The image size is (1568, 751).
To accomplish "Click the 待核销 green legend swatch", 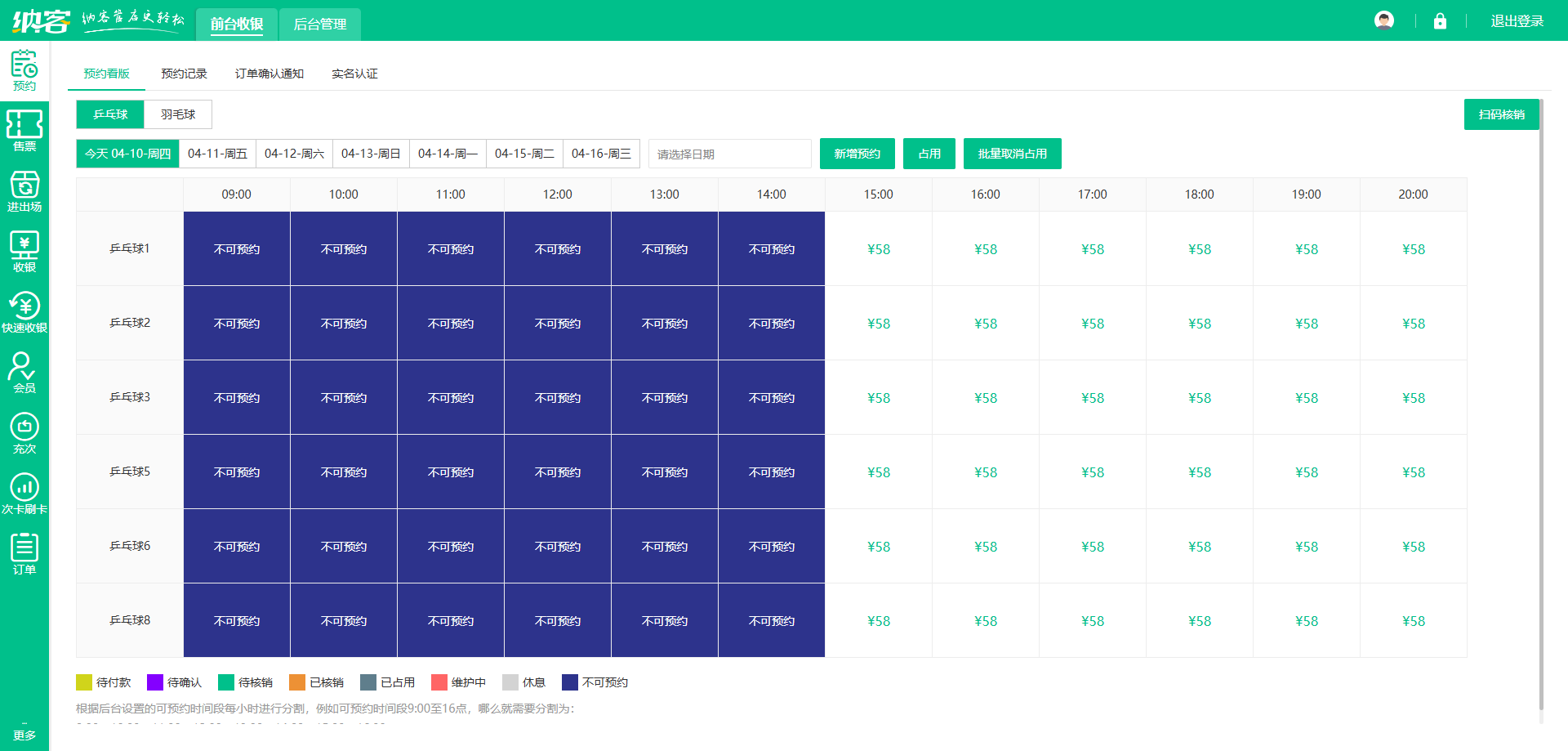I will pyautogui.click(x=226, y=682).
